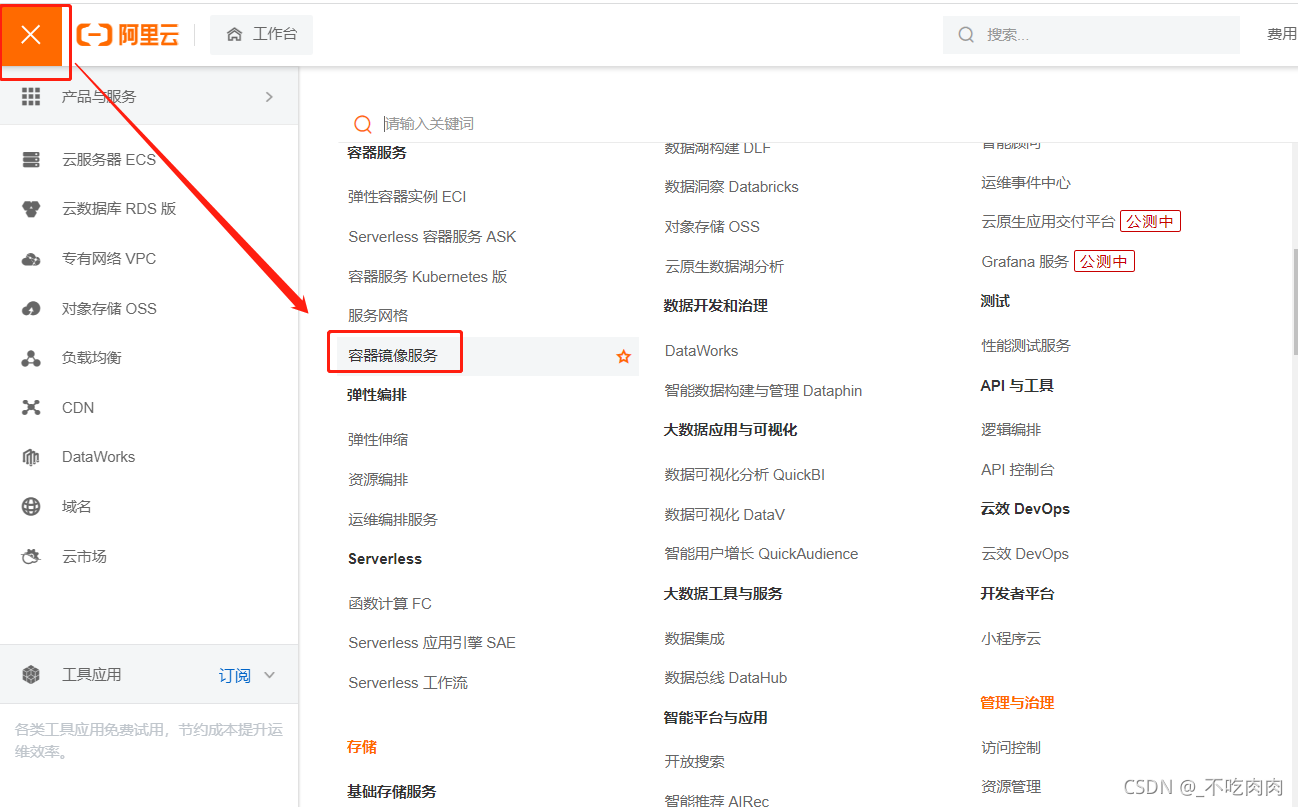Click the orange keyword search icon

click(363, 124)
